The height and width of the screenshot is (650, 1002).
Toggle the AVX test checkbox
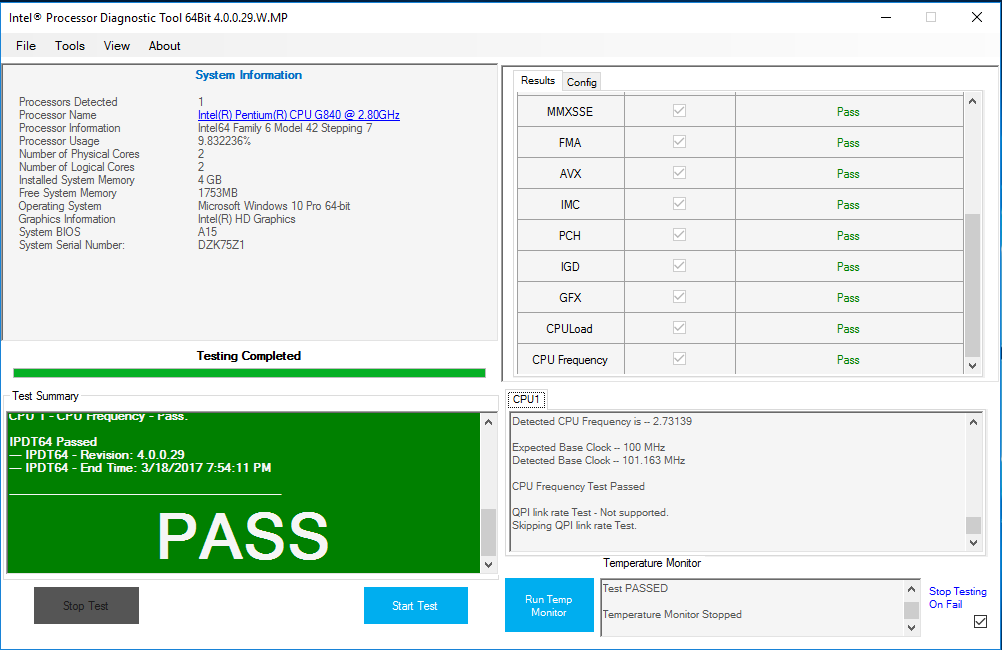tap(680, 173)
